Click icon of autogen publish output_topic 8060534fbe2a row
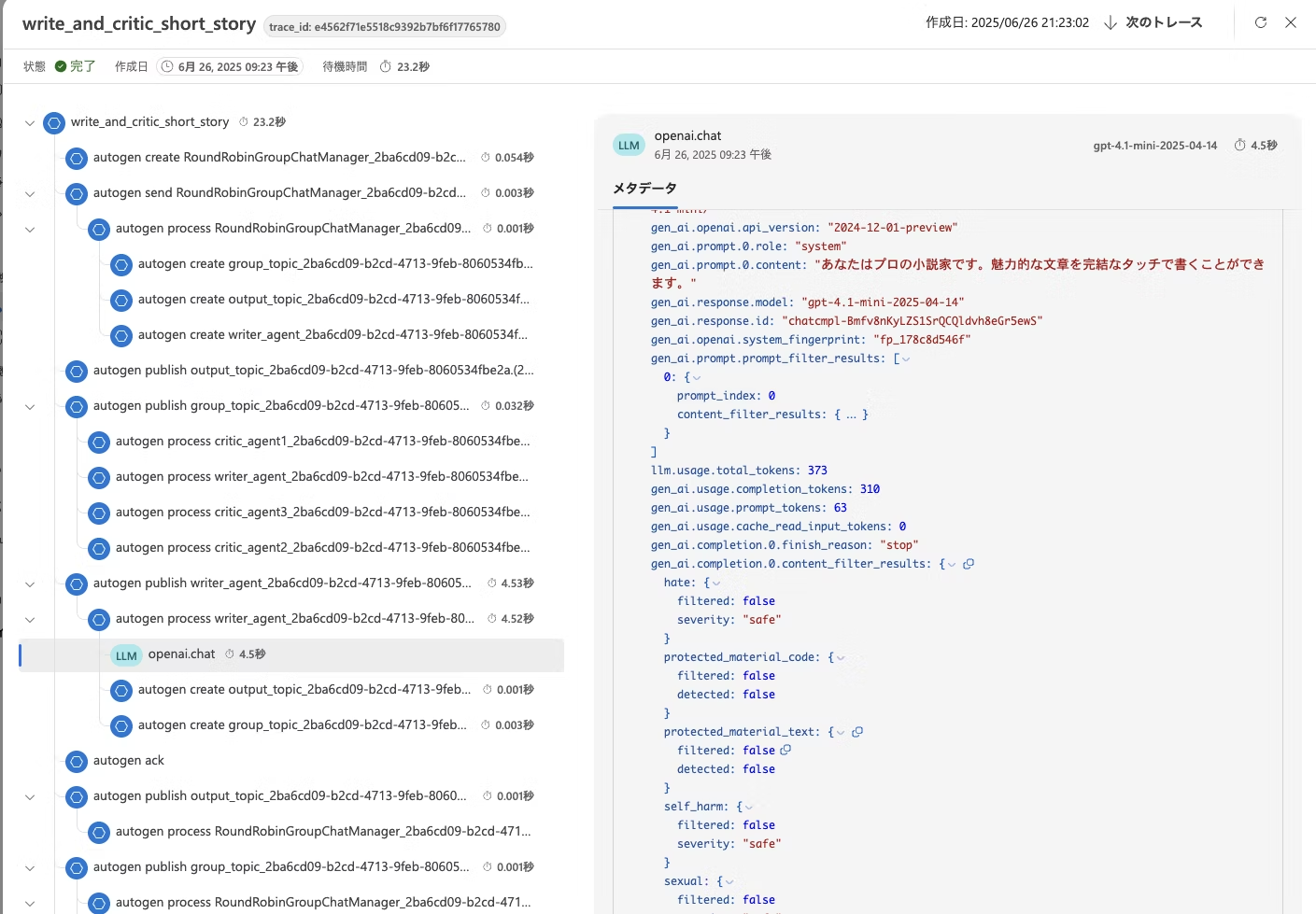Screen dimensions: 1316x914 (77, 371)
